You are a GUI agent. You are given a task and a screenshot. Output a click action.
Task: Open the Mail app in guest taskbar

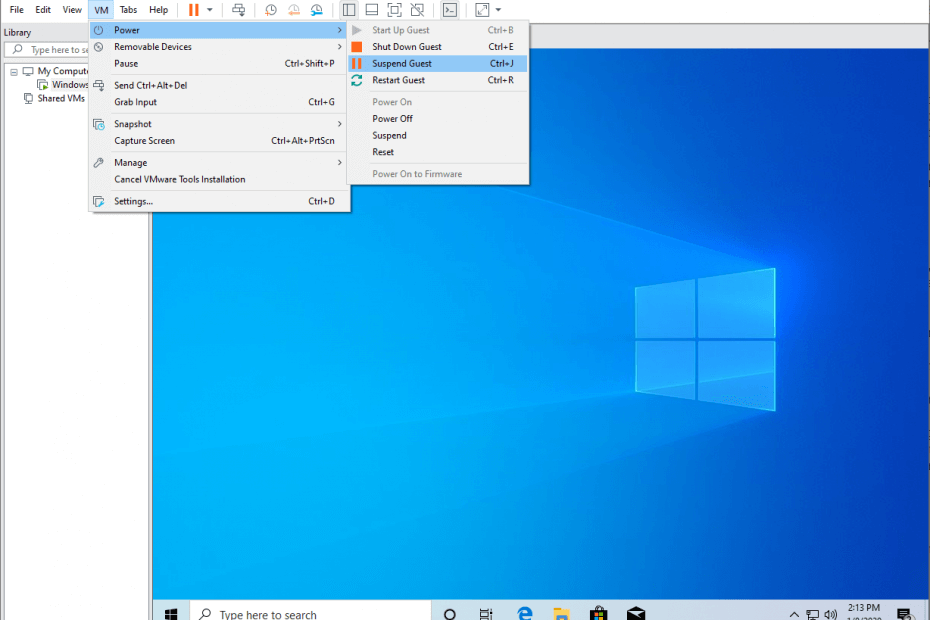click(636, 614)
